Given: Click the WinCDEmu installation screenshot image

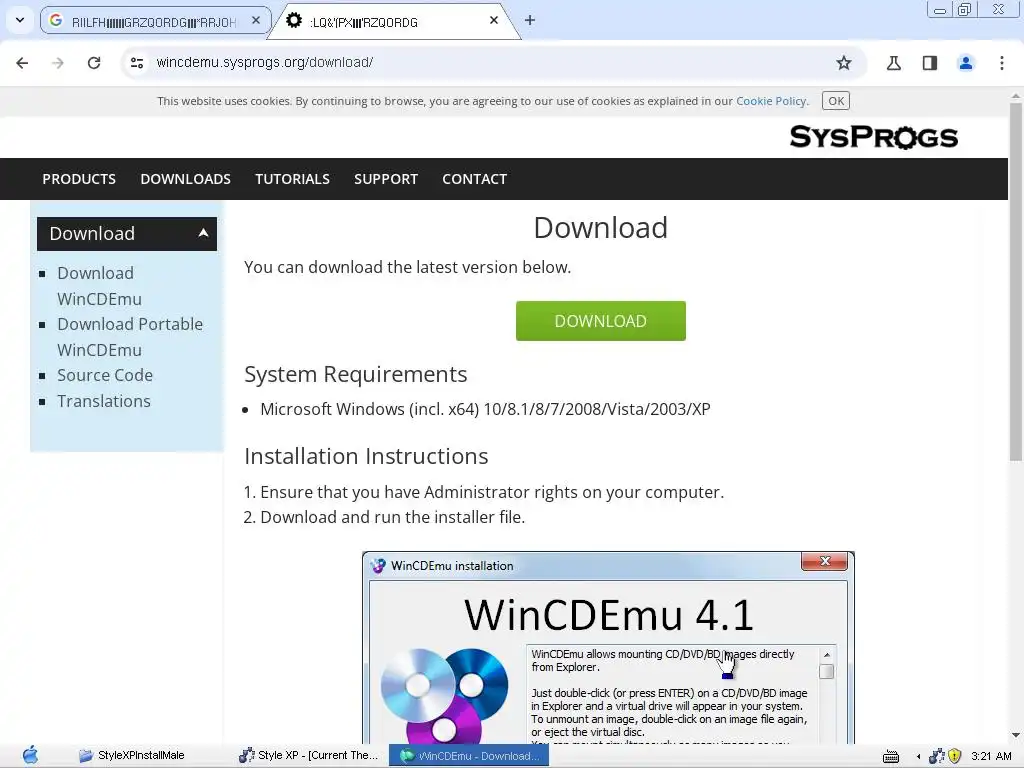Looking at the screenshot, I should click(x=608, y=647).
